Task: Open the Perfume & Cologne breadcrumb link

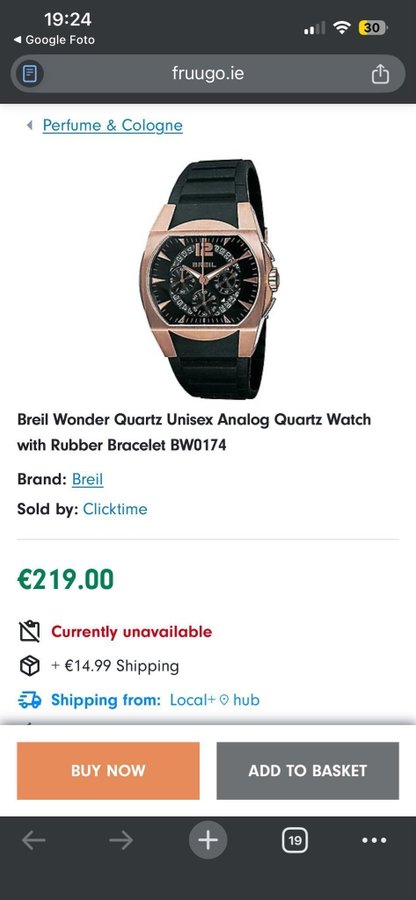Action: pyautogui.click(x=112, y=125)
